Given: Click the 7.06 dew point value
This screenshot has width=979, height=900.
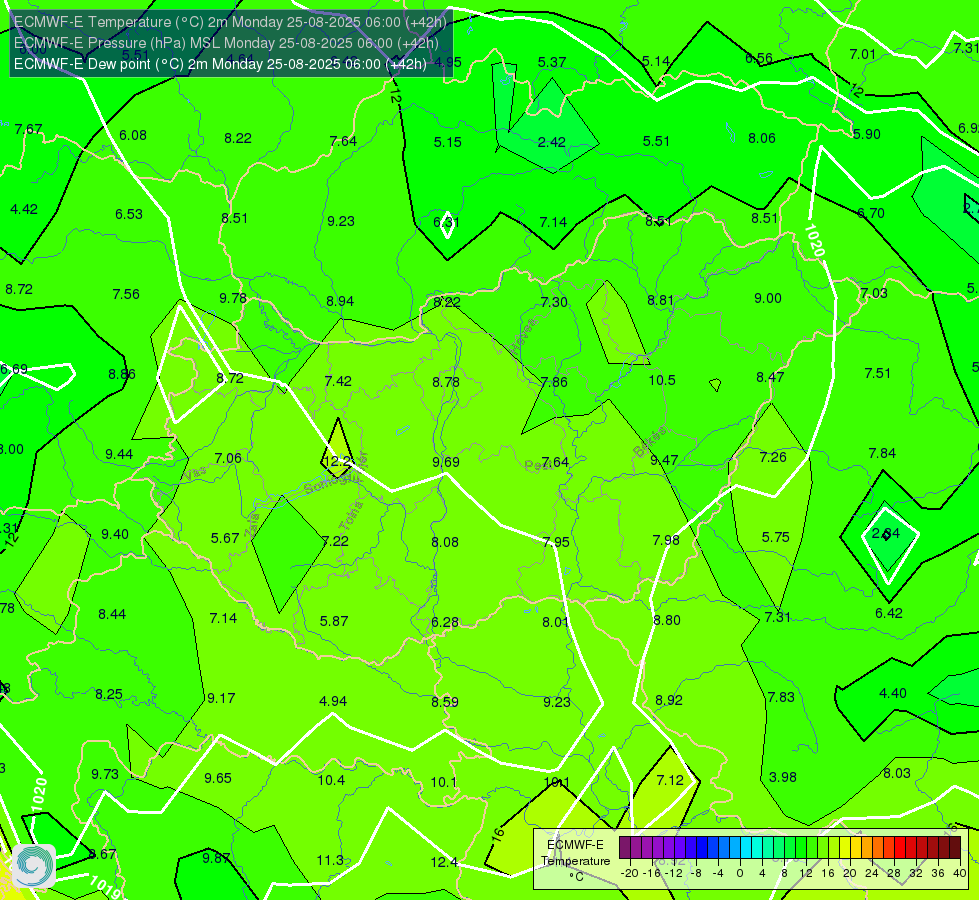Looking at the screenshot, I should point(228,458).
